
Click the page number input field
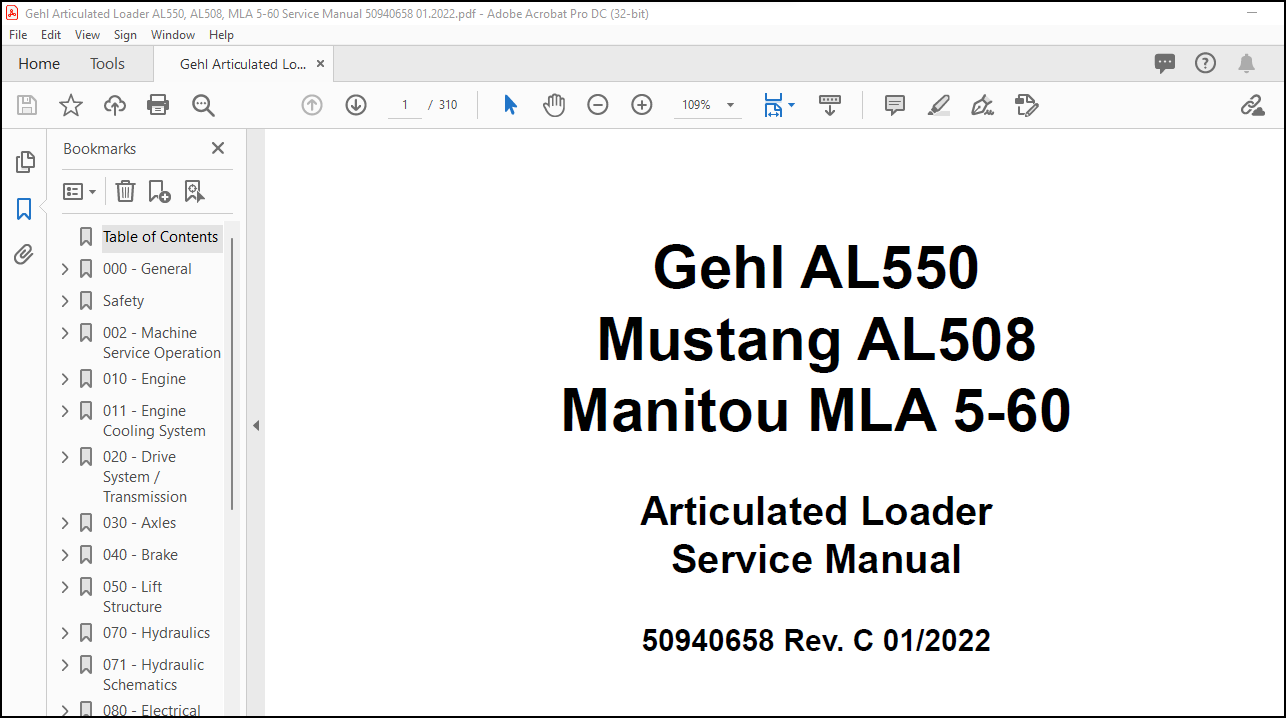(x=405, y=105)
